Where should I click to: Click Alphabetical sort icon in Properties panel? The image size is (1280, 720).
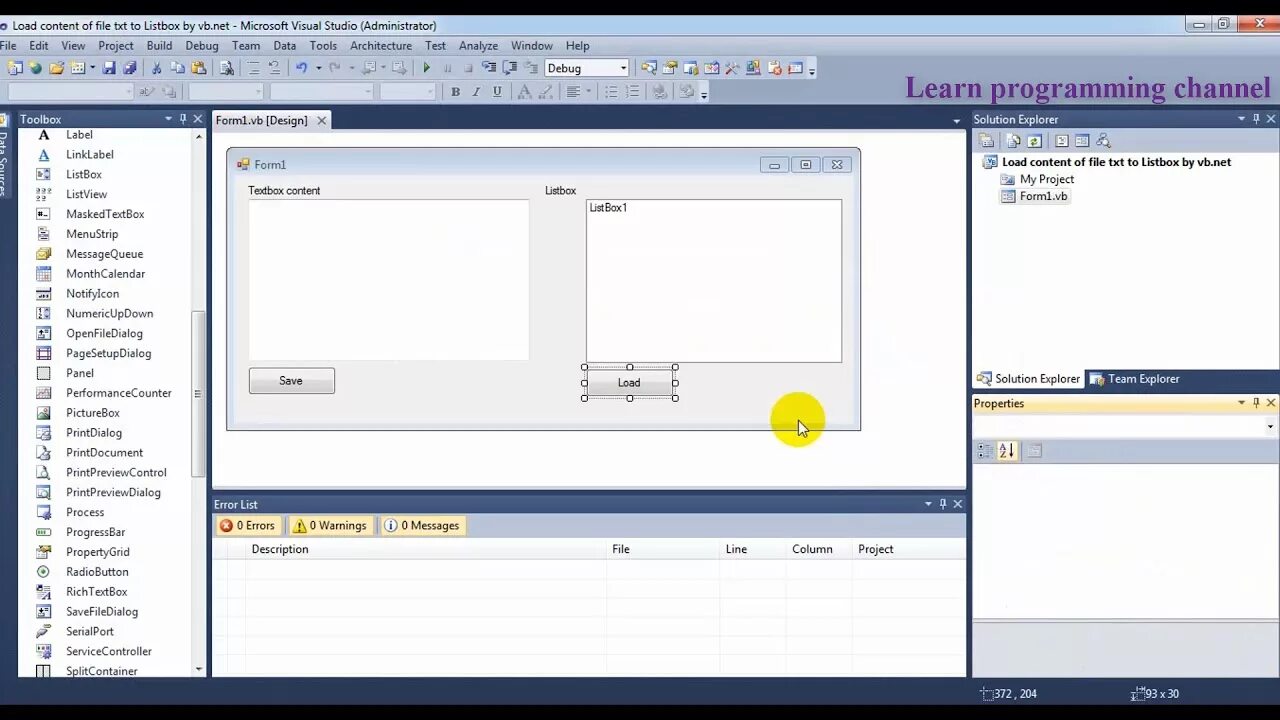tap(1007, 451)
